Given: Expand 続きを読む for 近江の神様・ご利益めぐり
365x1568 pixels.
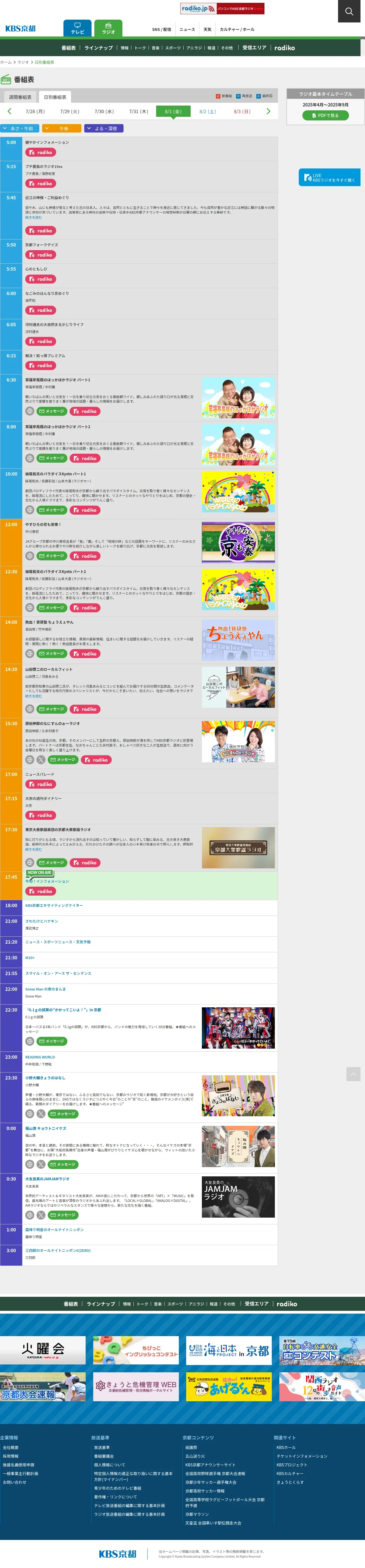Looking at the screenshot, I should [x=33, y=217].
